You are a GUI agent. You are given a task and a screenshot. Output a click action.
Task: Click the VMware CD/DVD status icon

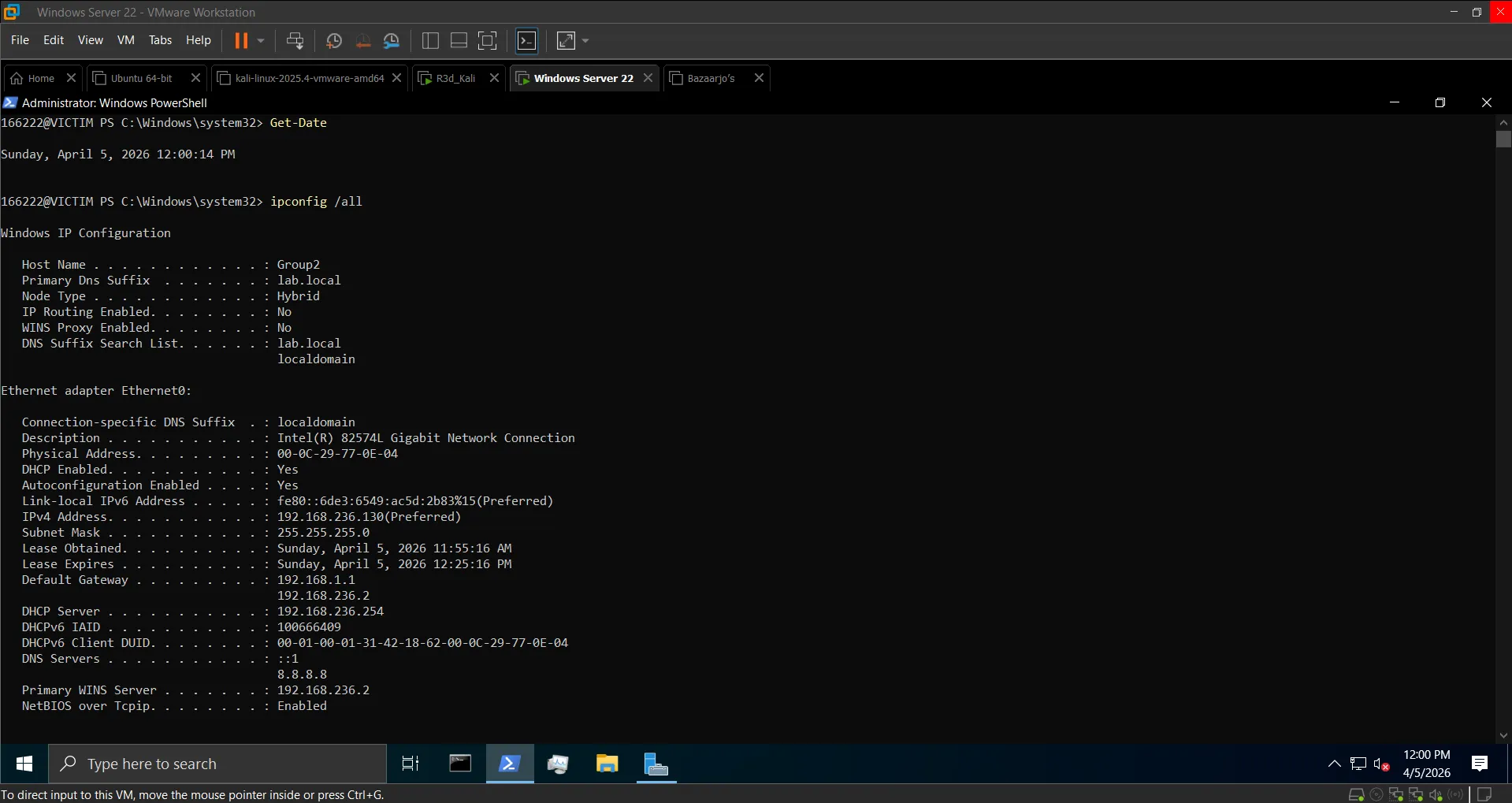coord(1376,794)
